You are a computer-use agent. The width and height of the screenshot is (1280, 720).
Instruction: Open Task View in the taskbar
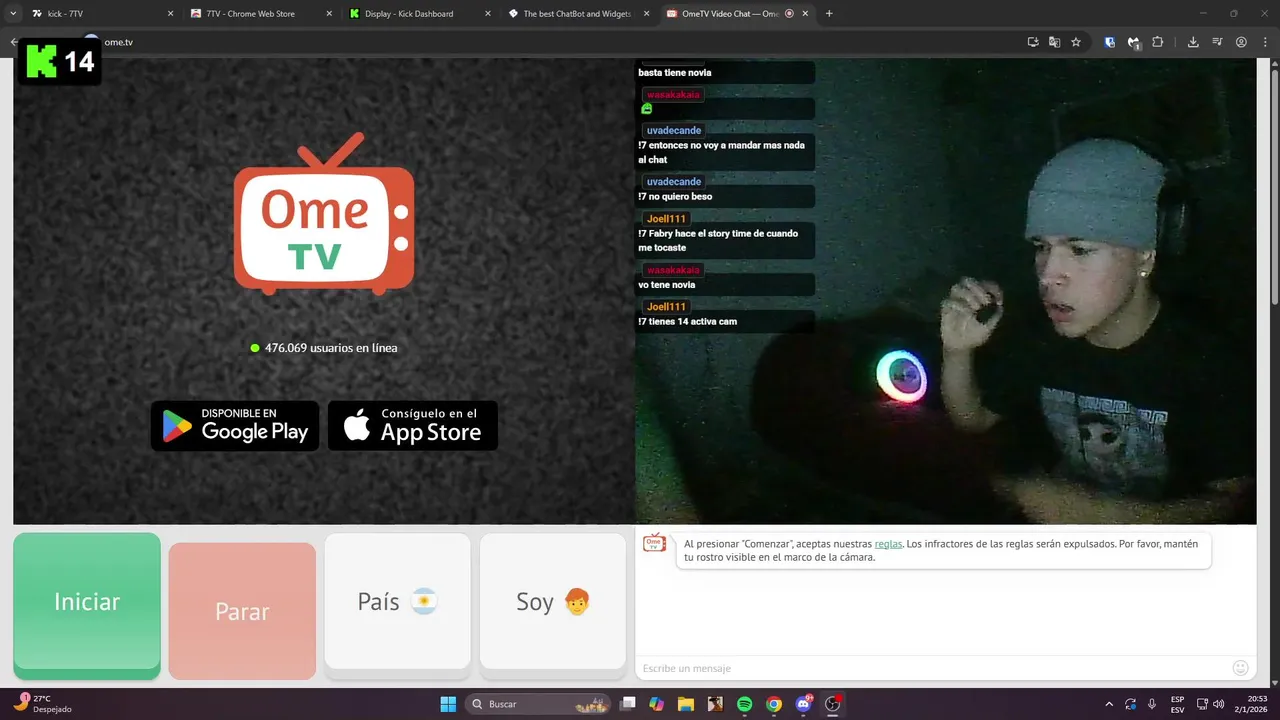628,704
